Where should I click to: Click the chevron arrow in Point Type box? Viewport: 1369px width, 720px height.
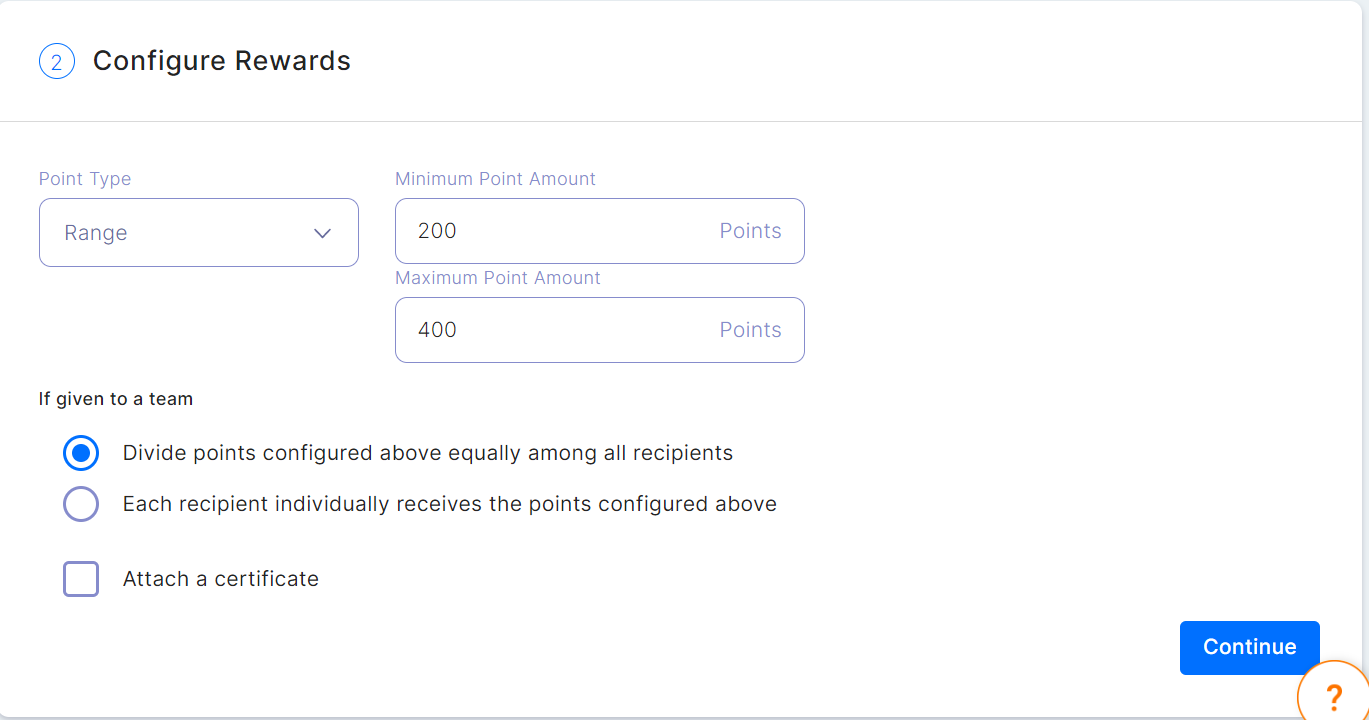(x=322, y=233)
